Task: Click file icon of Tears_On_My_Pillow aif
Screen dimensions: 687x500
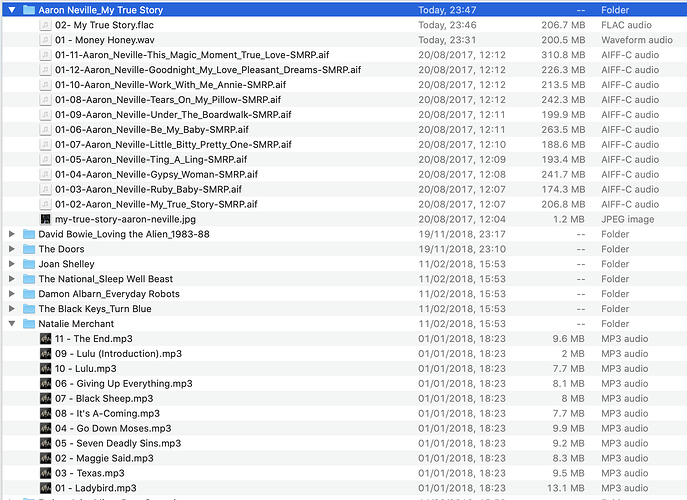Action: [45, 99]
